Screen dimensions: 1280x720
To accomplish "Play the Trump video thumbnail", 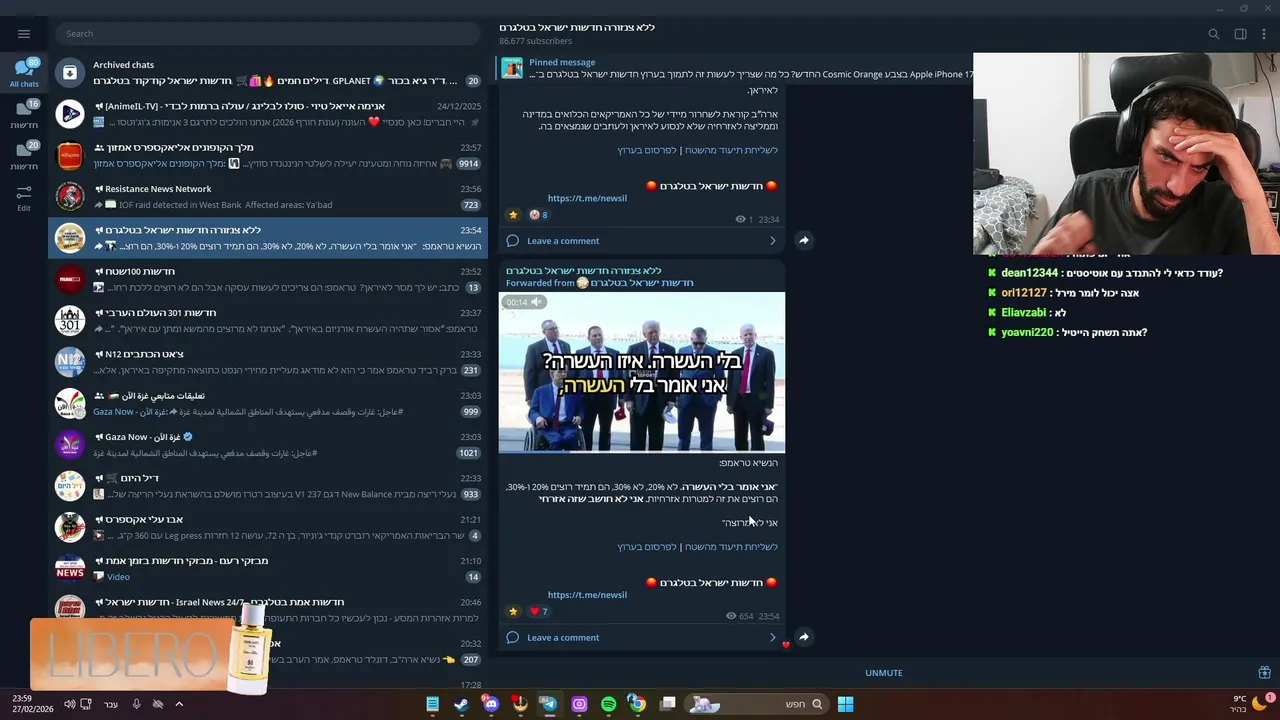I will pos(642,372).
